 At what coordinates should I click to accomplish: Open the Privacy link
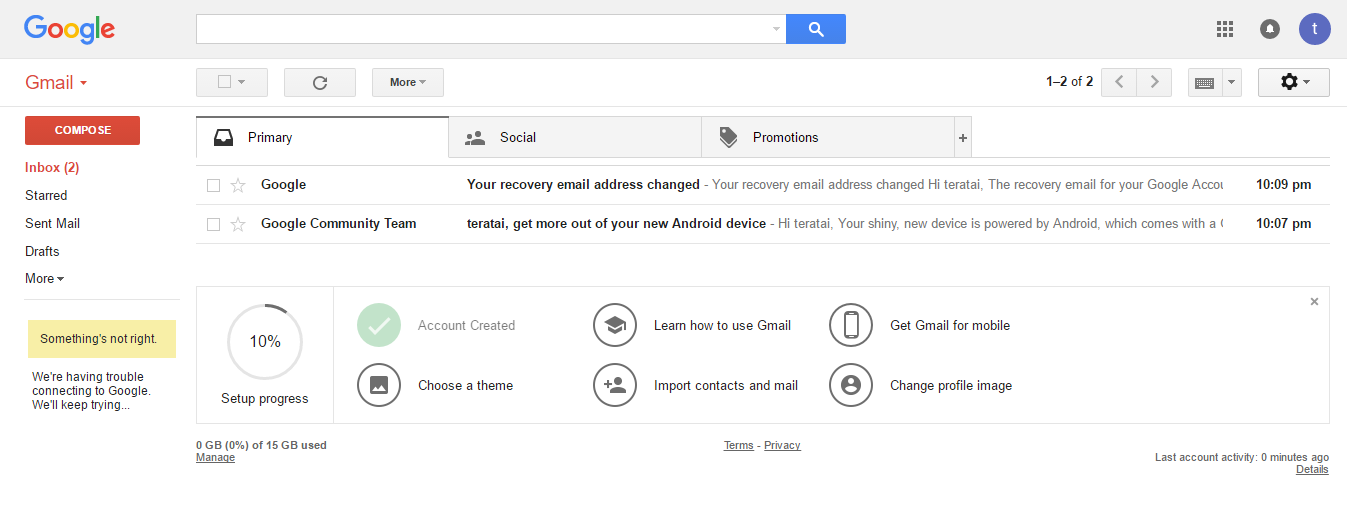pyautogui.click(x=782, y=446)
